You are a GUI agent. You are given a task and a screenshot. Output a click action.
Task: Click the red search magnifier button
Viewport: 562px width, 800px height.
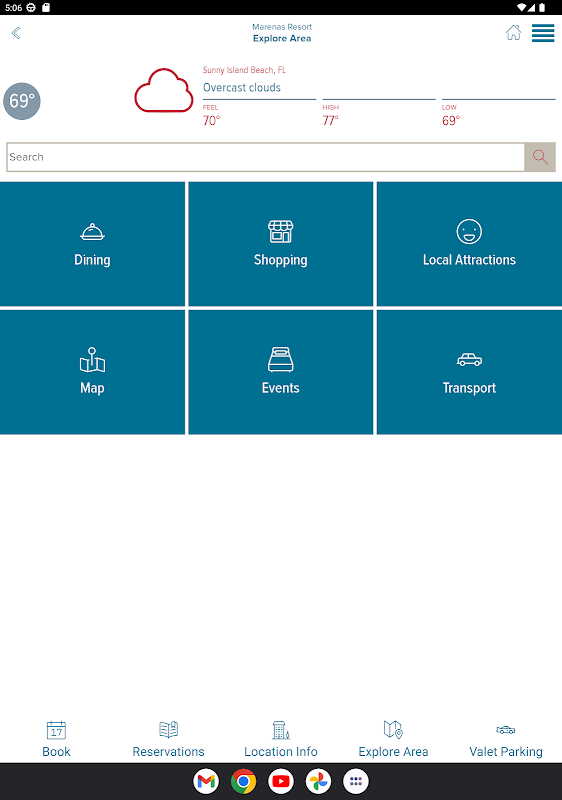click(540, 157)
